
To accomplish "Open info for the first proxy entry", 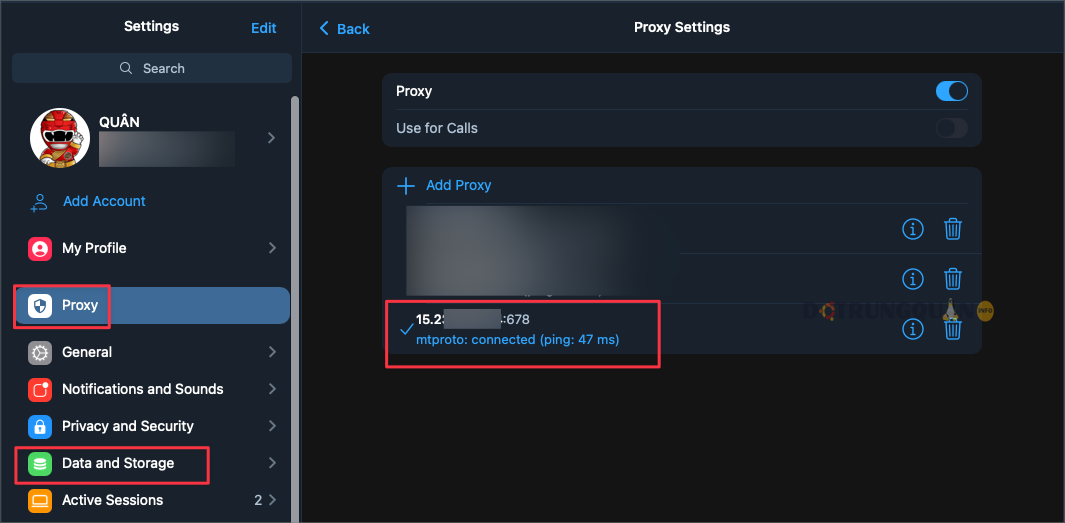I will point(913,229).
